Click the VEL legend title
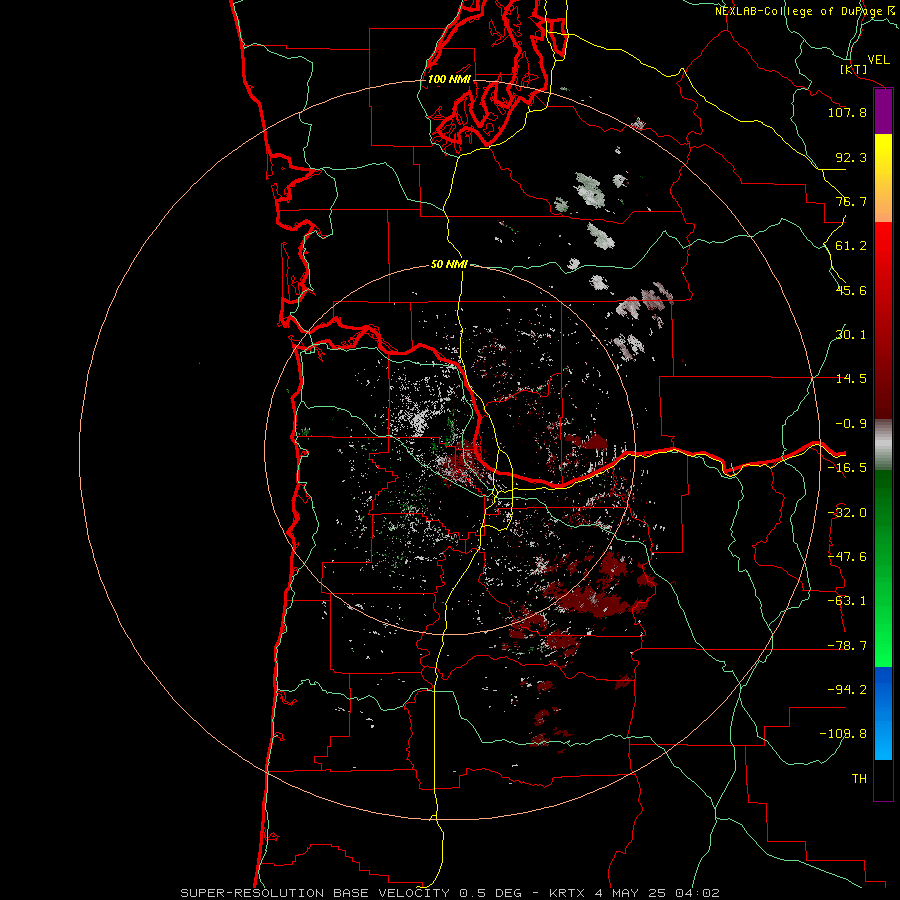900x900 pixels. tap(878, 60)
